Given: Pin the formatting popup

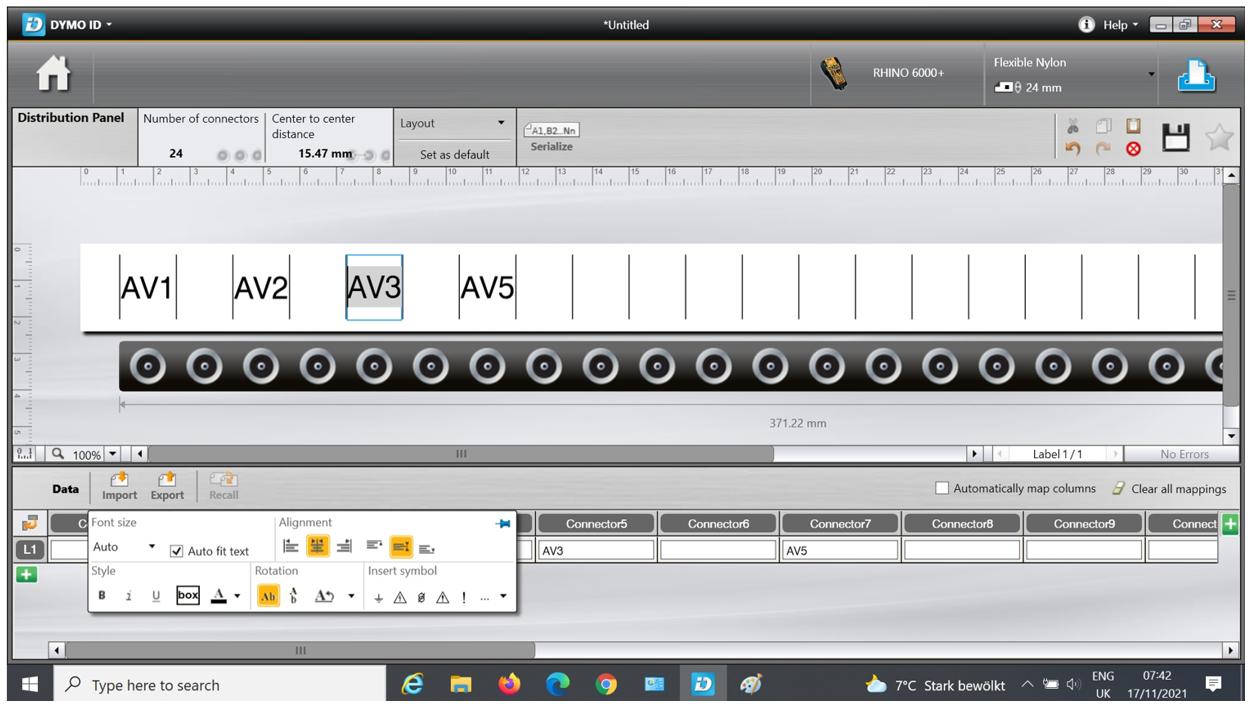Looking at the screenshot, I should 501,523.
